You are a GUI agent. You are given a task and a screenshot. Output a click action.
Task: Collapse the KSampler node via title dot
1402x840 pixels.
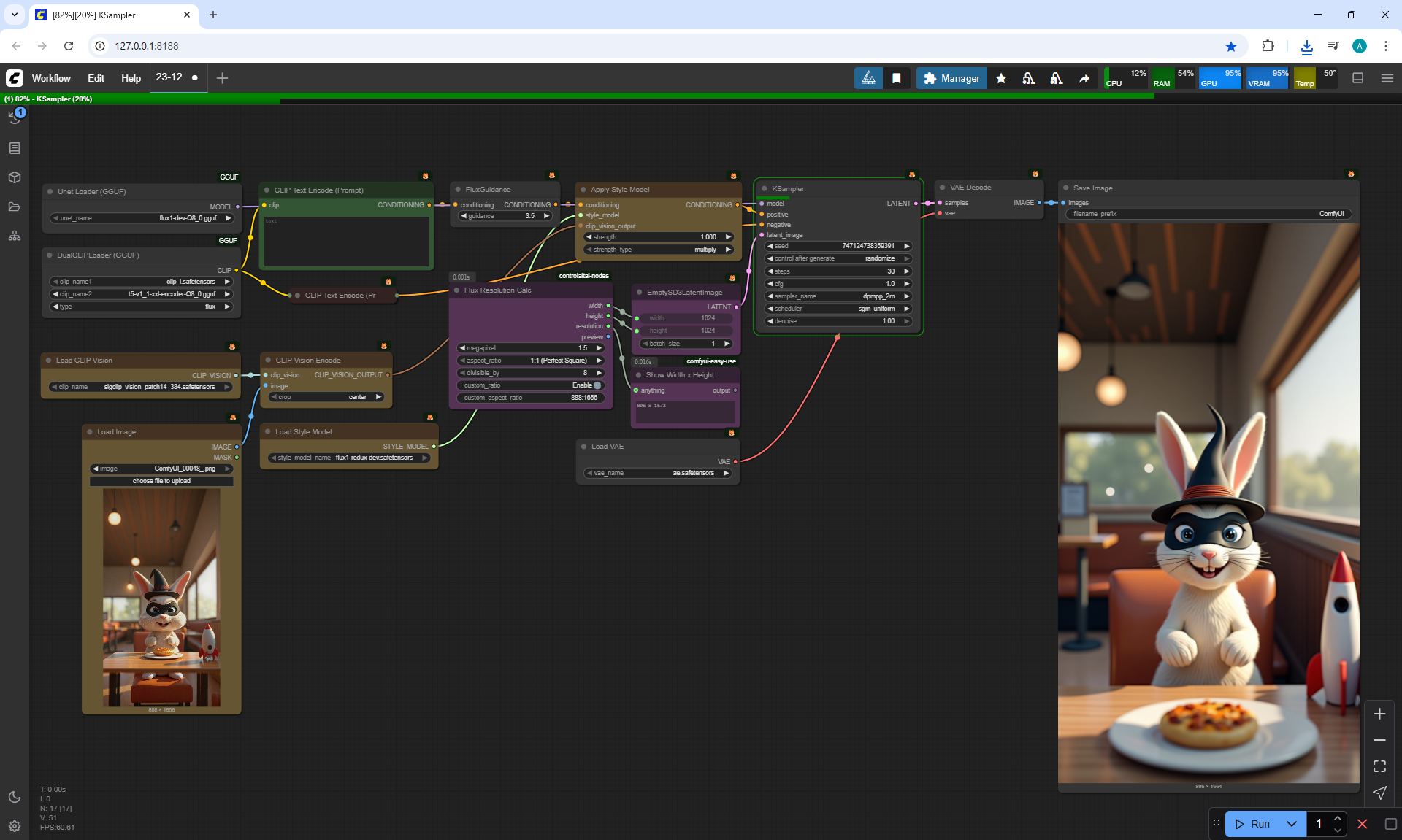coord(764,189)
